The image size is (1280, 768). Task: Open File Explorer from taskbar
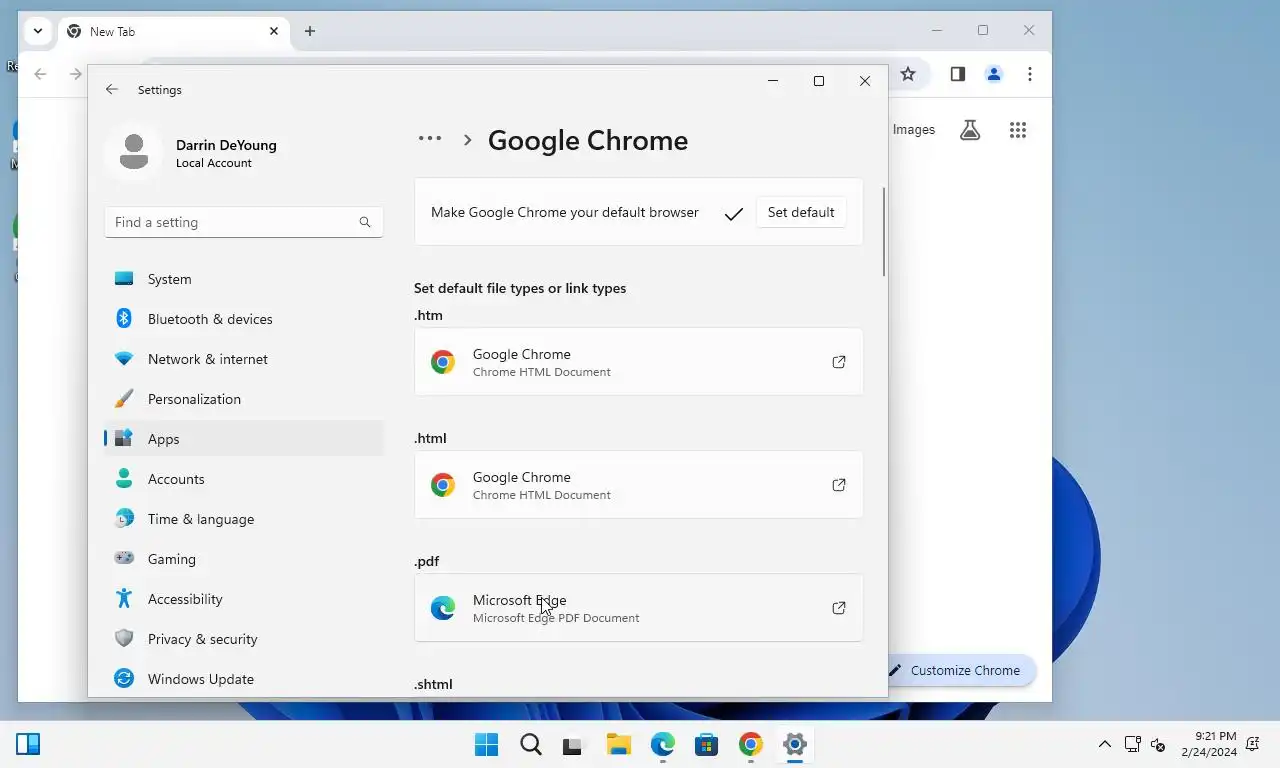(x=618, y=744)
